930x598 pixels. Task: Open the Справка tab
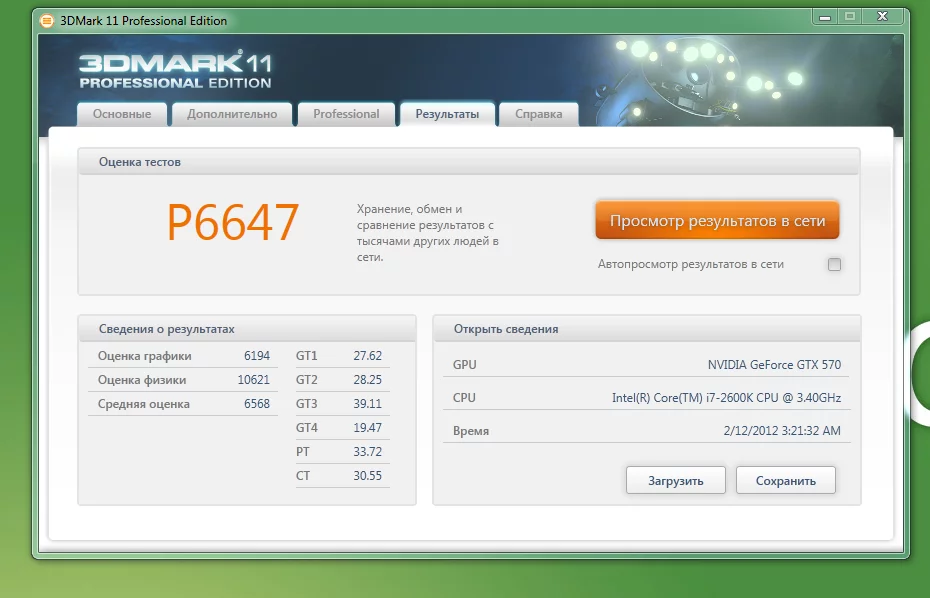[538, 114]
